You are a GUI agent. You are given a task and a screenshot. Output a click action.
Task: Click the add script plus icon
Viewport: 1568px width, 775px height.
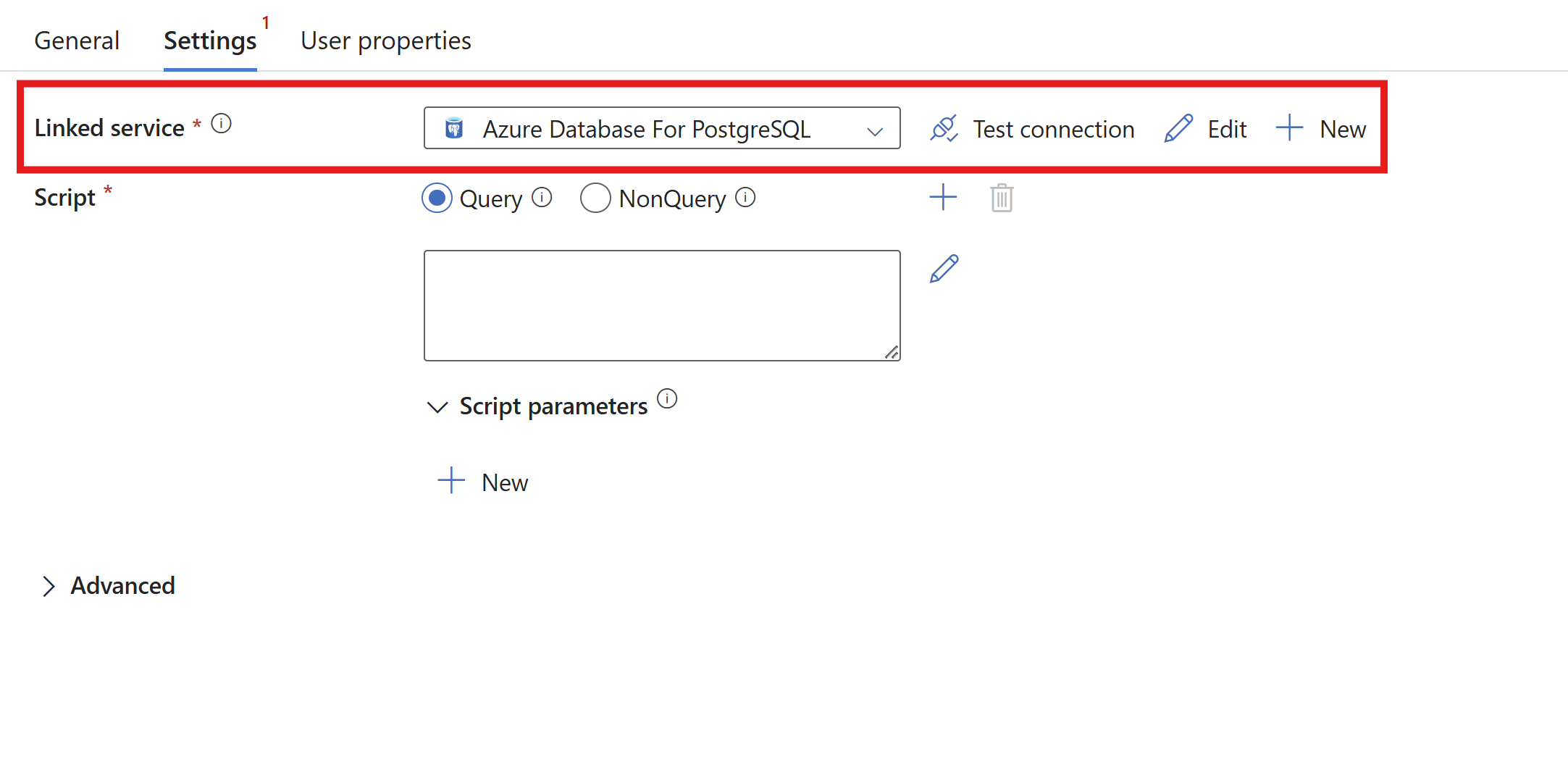[x=943, y=197]
